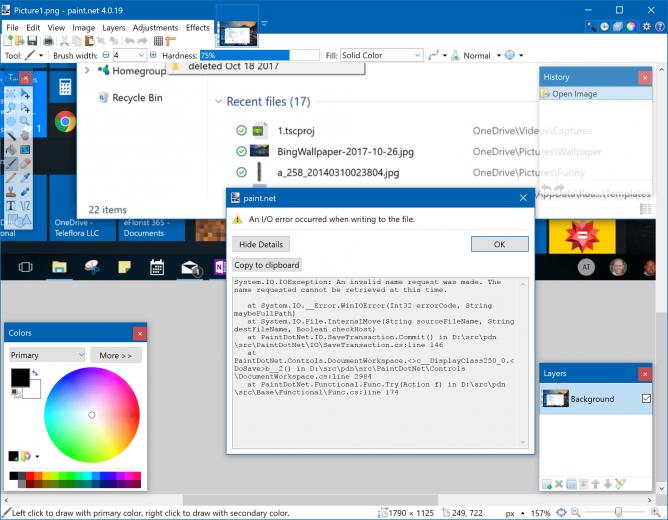The width and height of the screenshot is (668, 520).
Task: Click the black primary color swatch
Action: 20,378
